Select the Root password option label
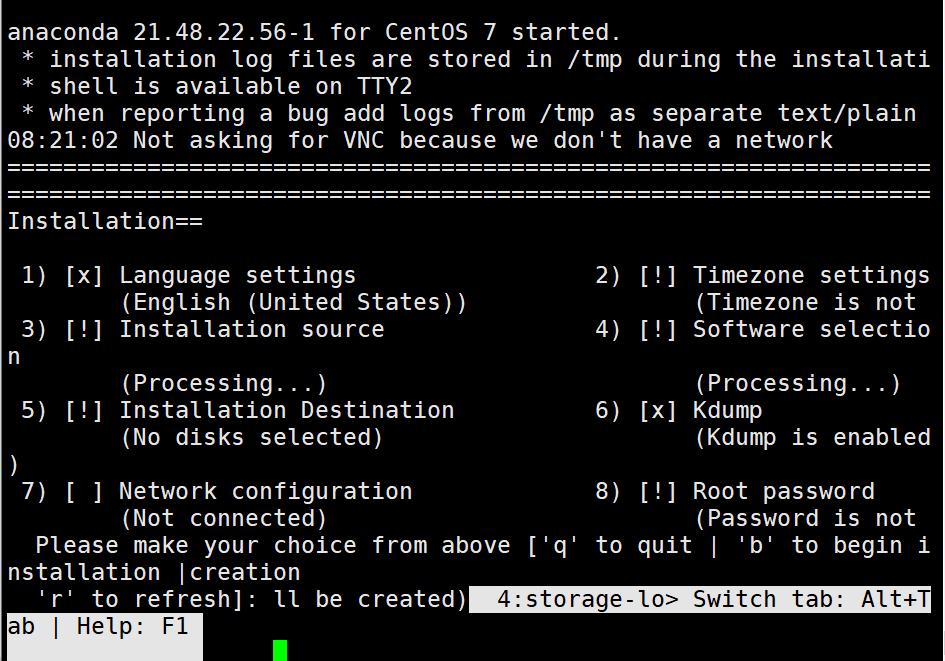Screen dimensions: 945x661 783,492
